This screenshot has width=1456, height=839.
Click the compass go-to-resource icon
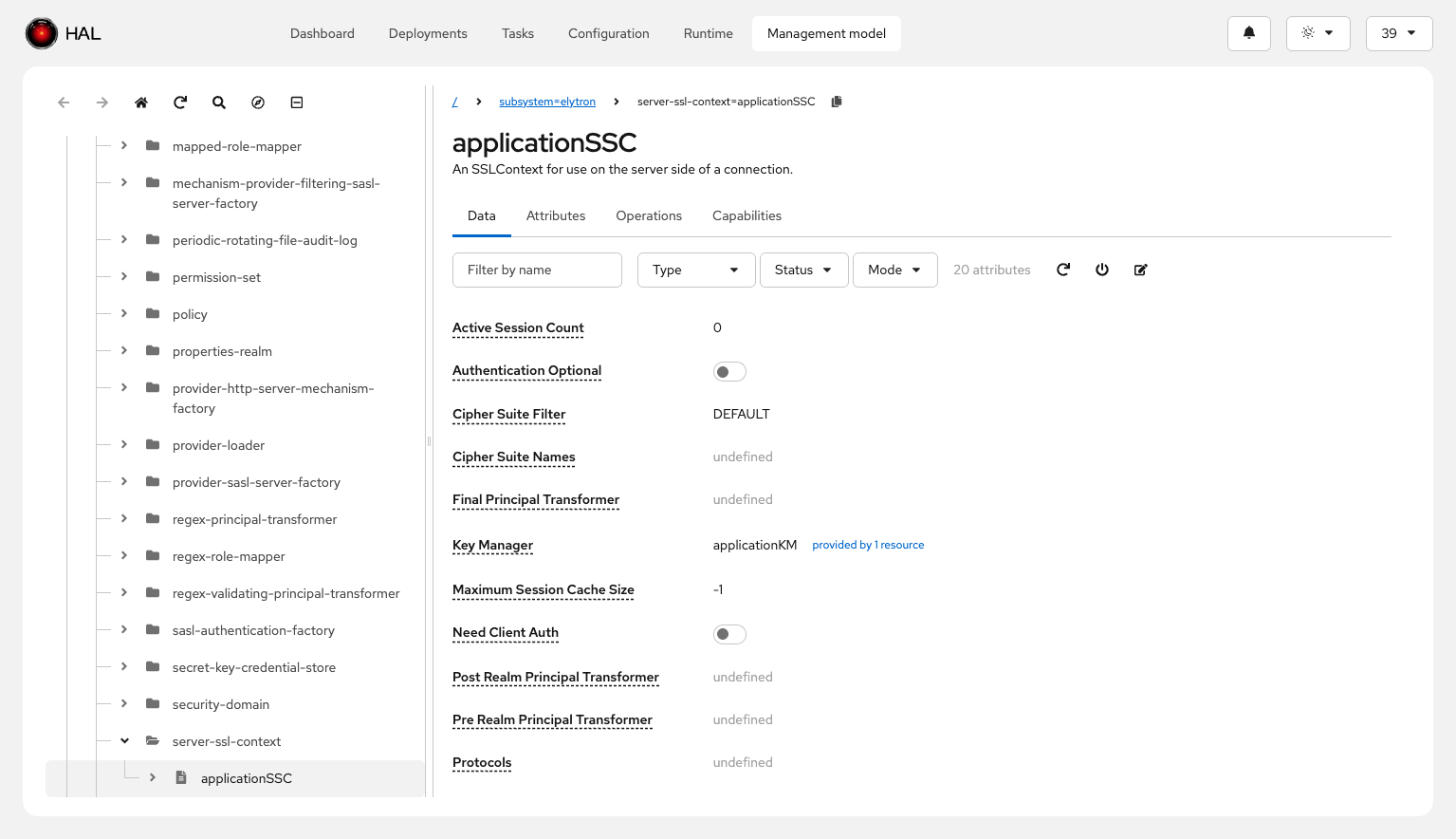click(x=258, y=103)
